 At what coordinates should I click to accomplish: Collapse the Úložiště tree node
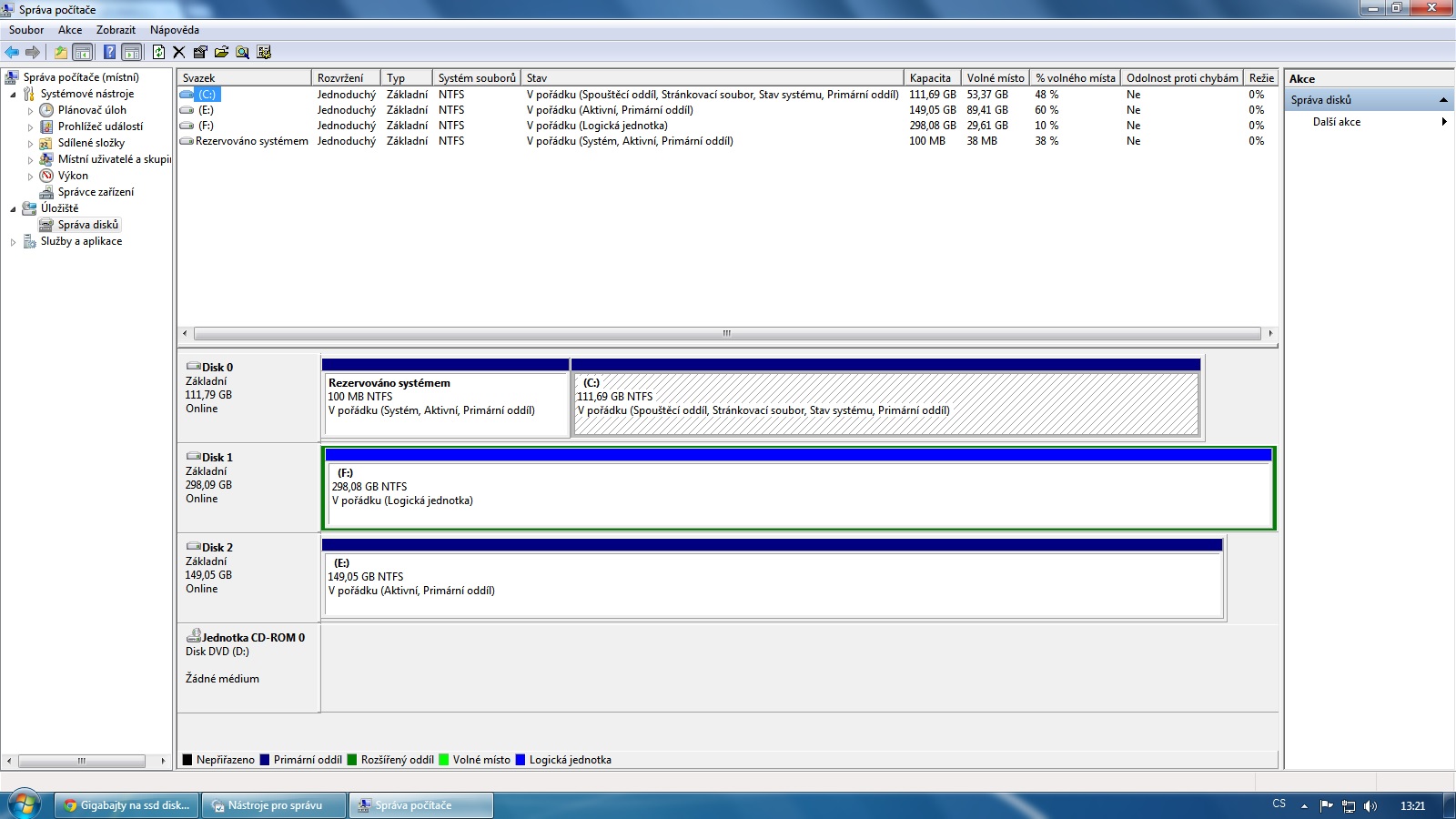(x=13, y=208)
